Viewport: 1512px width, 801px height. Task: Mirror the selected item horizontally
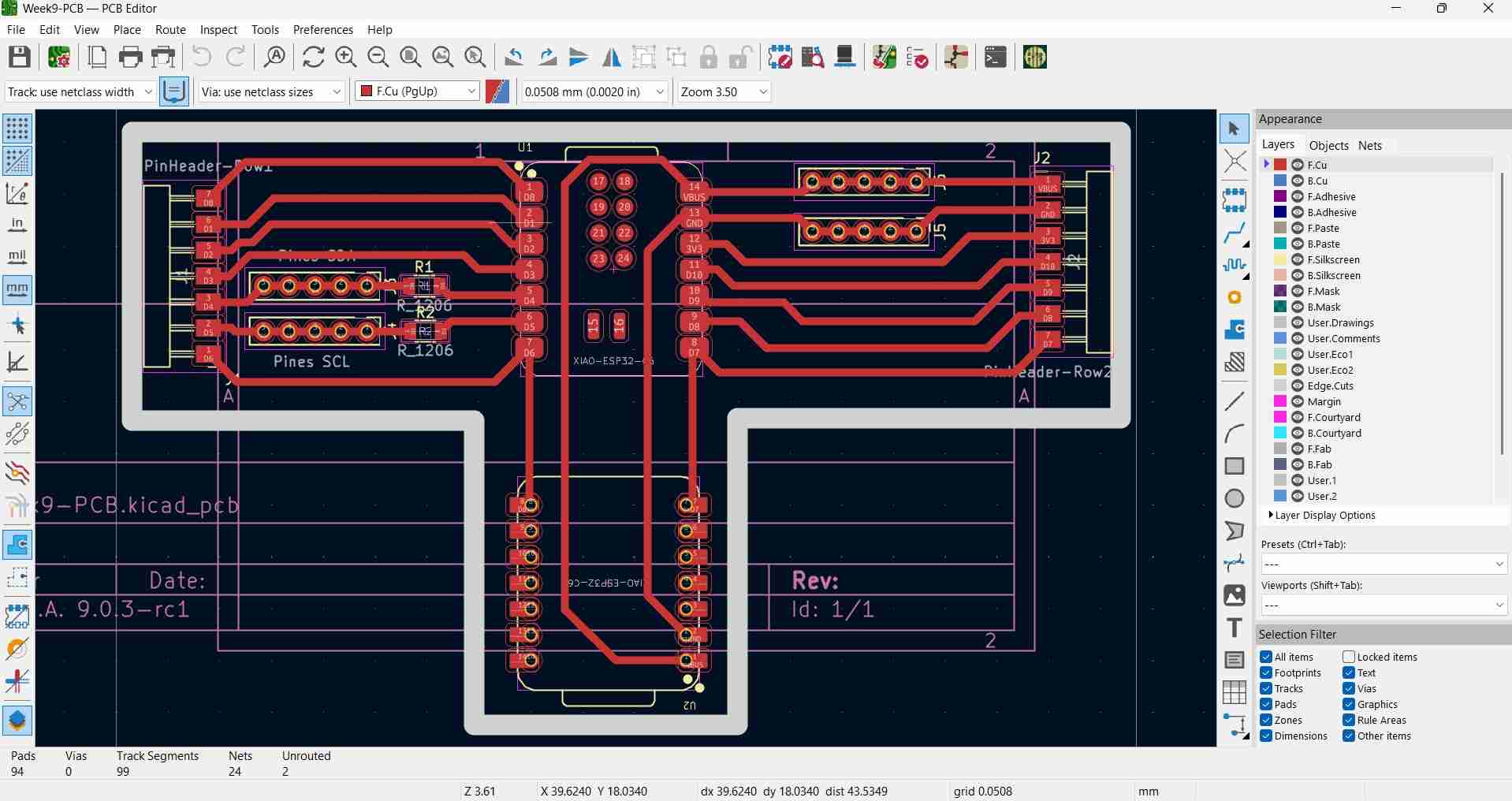[x=611, y=57]
